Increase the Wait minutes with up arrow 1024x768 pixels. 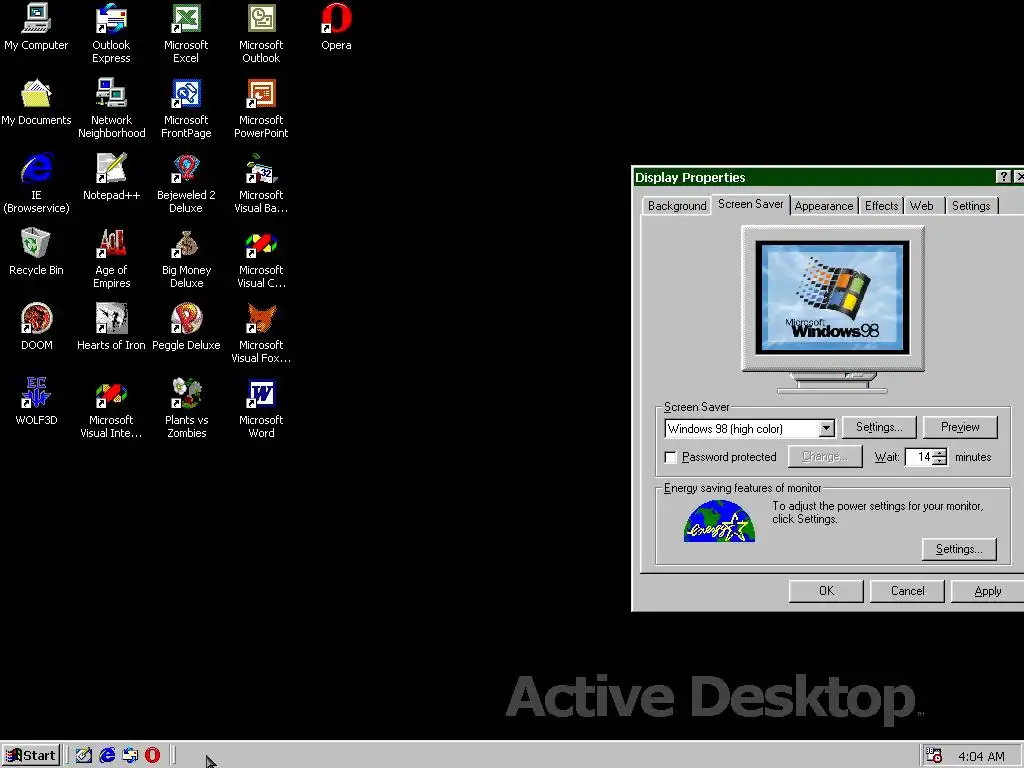point(939,453)
